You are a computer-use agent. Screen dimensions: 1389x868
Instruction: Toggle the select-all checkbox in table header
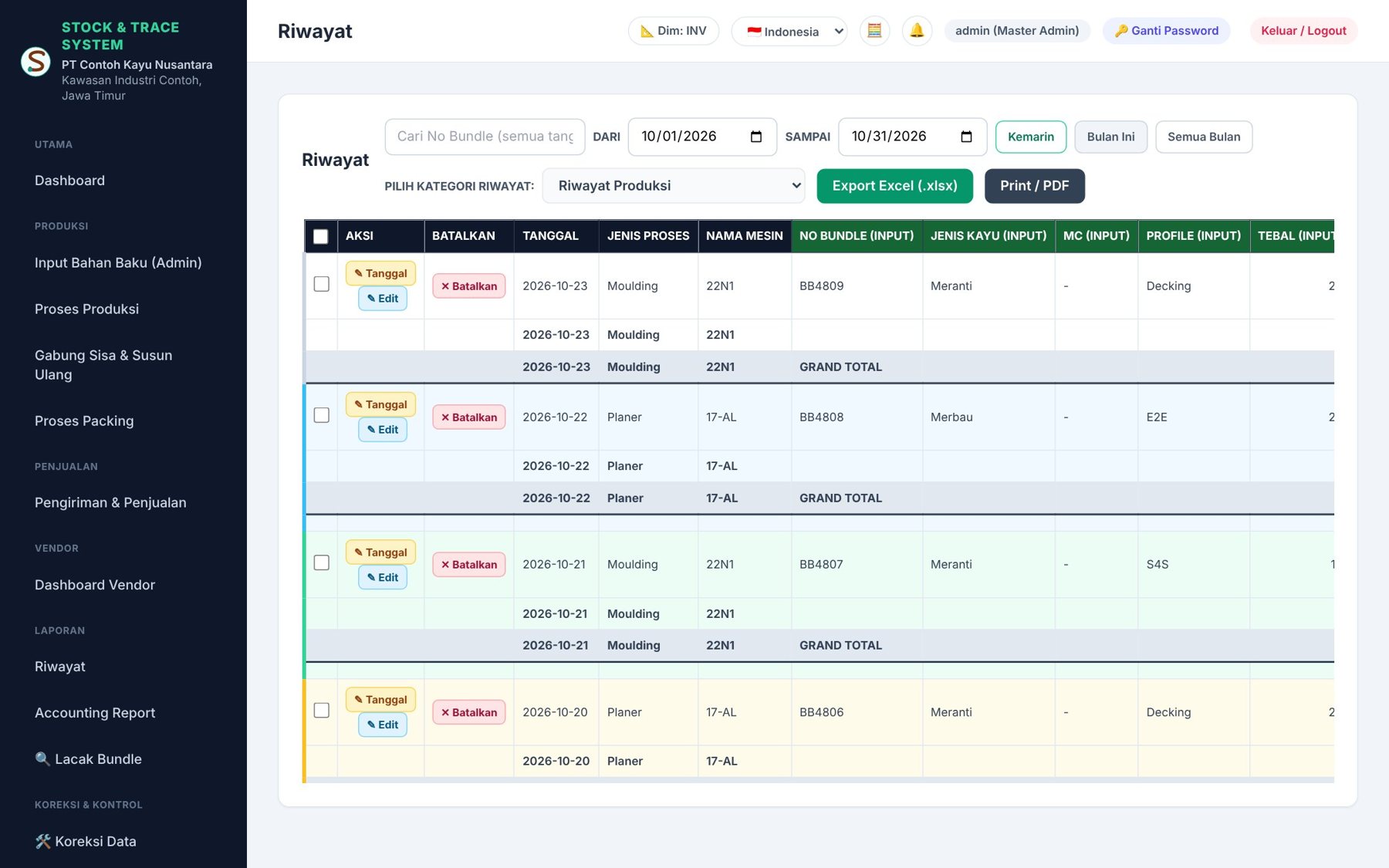[x=321, y=236]
